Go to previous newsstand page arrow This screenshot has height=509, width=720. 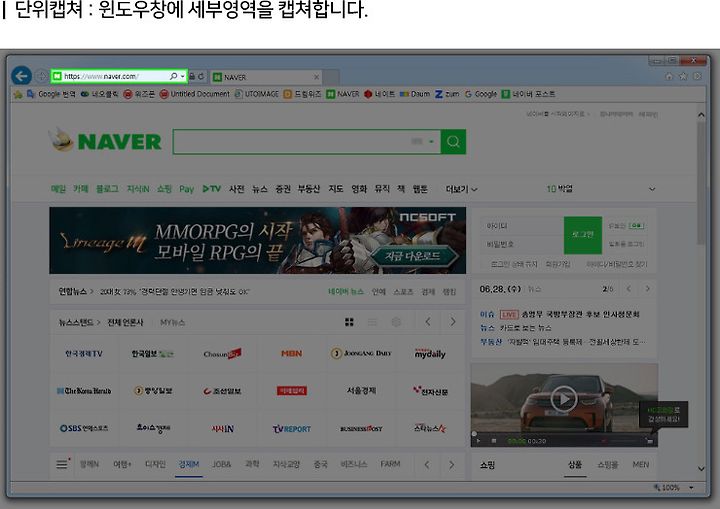click(428, 322)
